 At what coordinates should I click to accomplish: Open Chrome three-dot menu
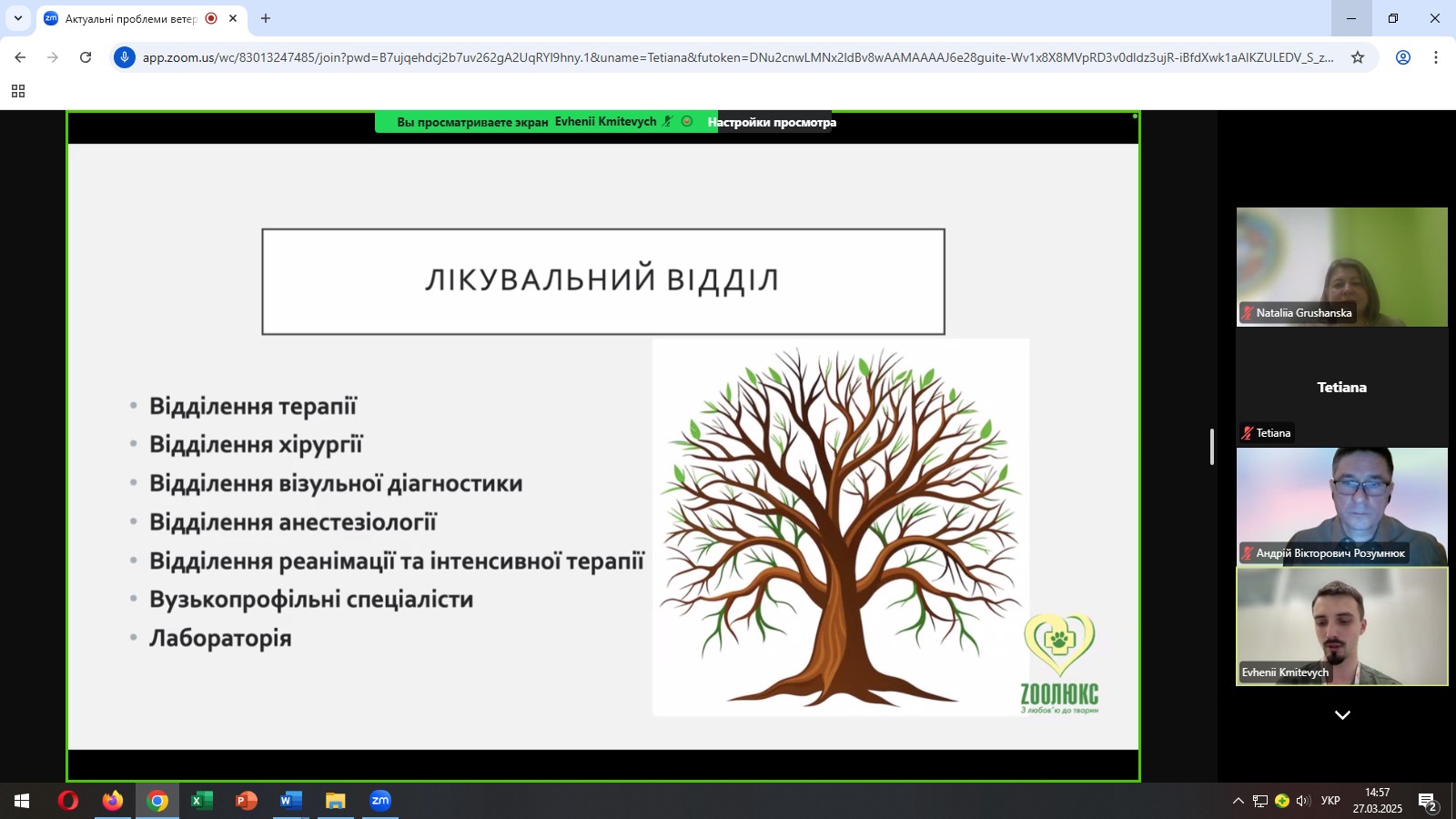tap(1436, 57)
